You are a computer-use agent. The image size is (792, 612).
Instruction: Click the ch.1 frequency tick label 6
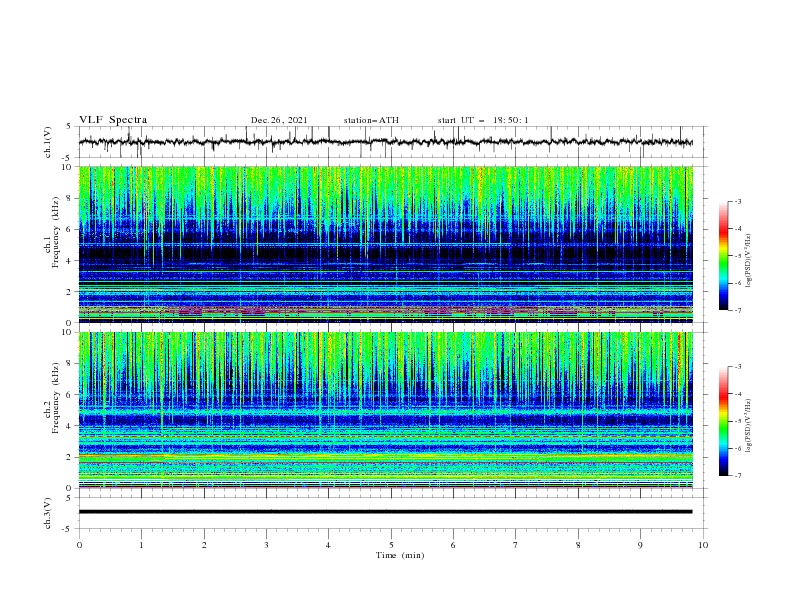(x=71, y=230)
